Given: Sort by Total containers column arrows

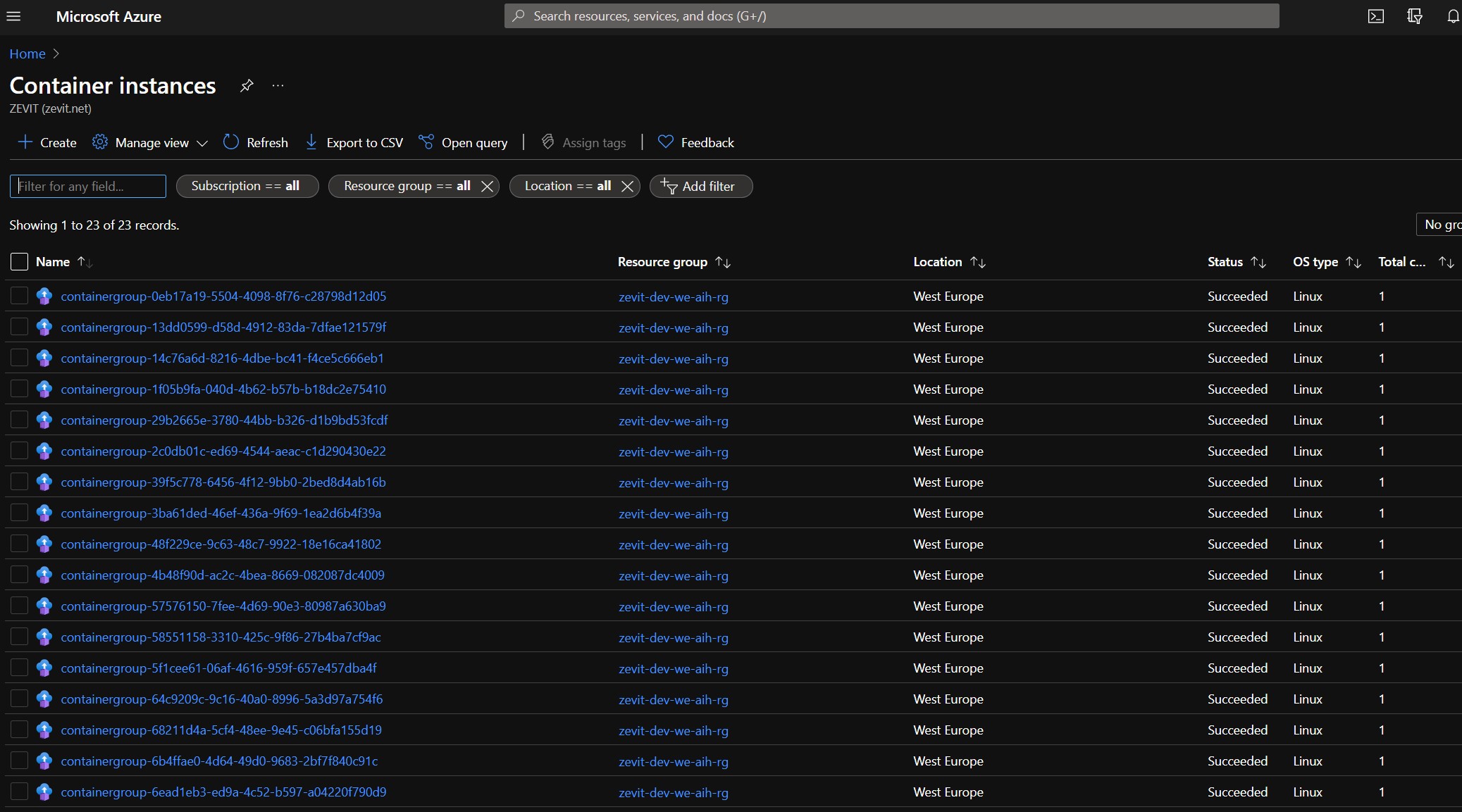Looking at the screenshot, I should pos(1446,262).
